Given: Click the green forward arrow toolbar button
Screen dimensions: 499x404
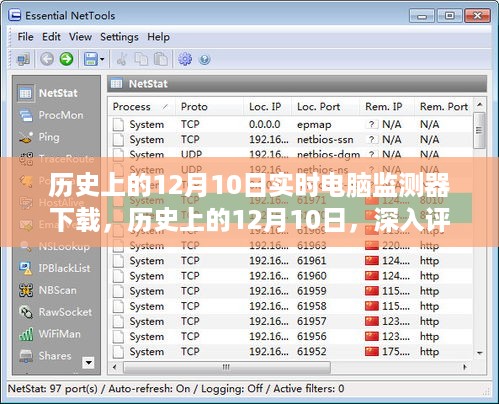Looking at the screenshot, I should point(66,59).
